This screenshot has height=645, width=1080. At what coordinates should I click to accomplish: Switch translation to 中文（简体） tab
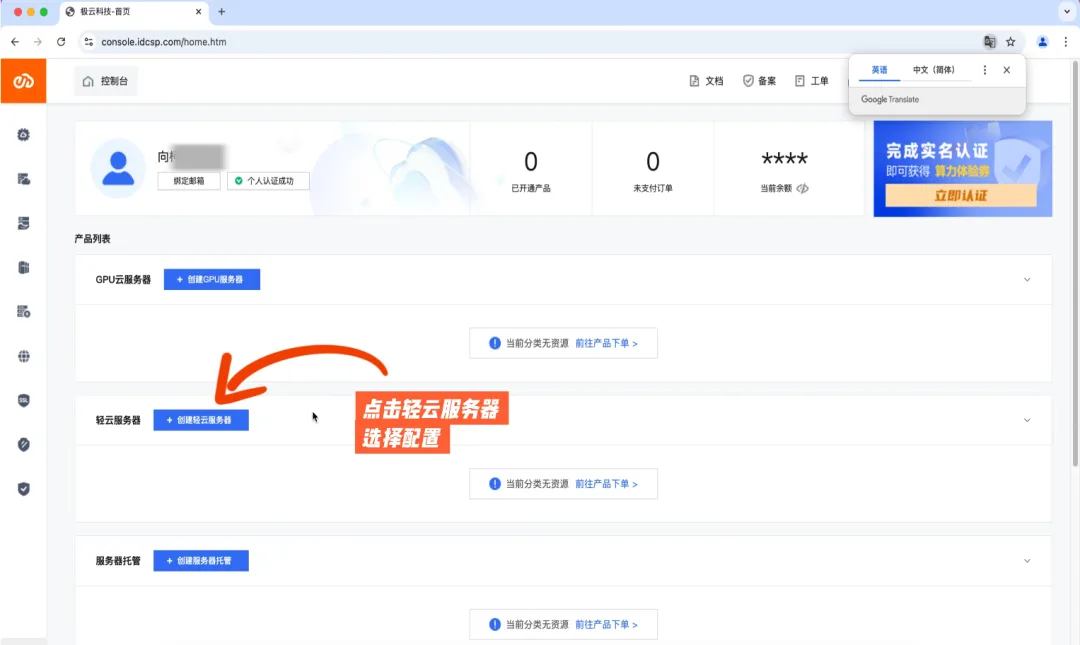[933, 70]
